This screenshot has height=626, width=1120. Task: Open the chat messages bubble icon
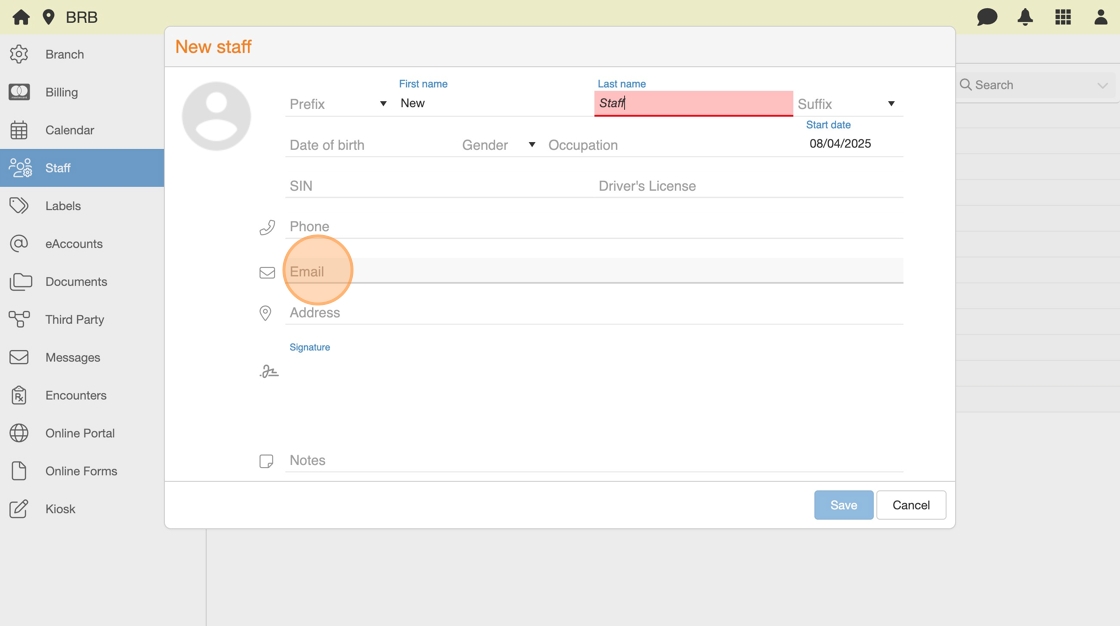click(987, 17)
